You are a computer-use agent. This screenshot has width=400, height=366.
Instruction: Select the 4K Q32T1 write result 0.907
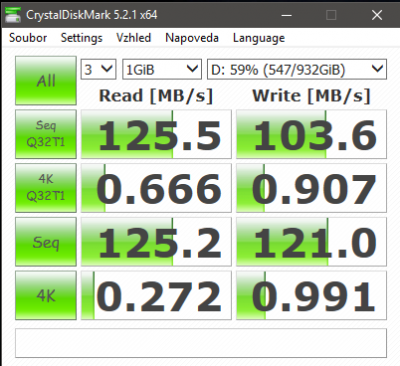pyautogui.click(x=311, y=188)
